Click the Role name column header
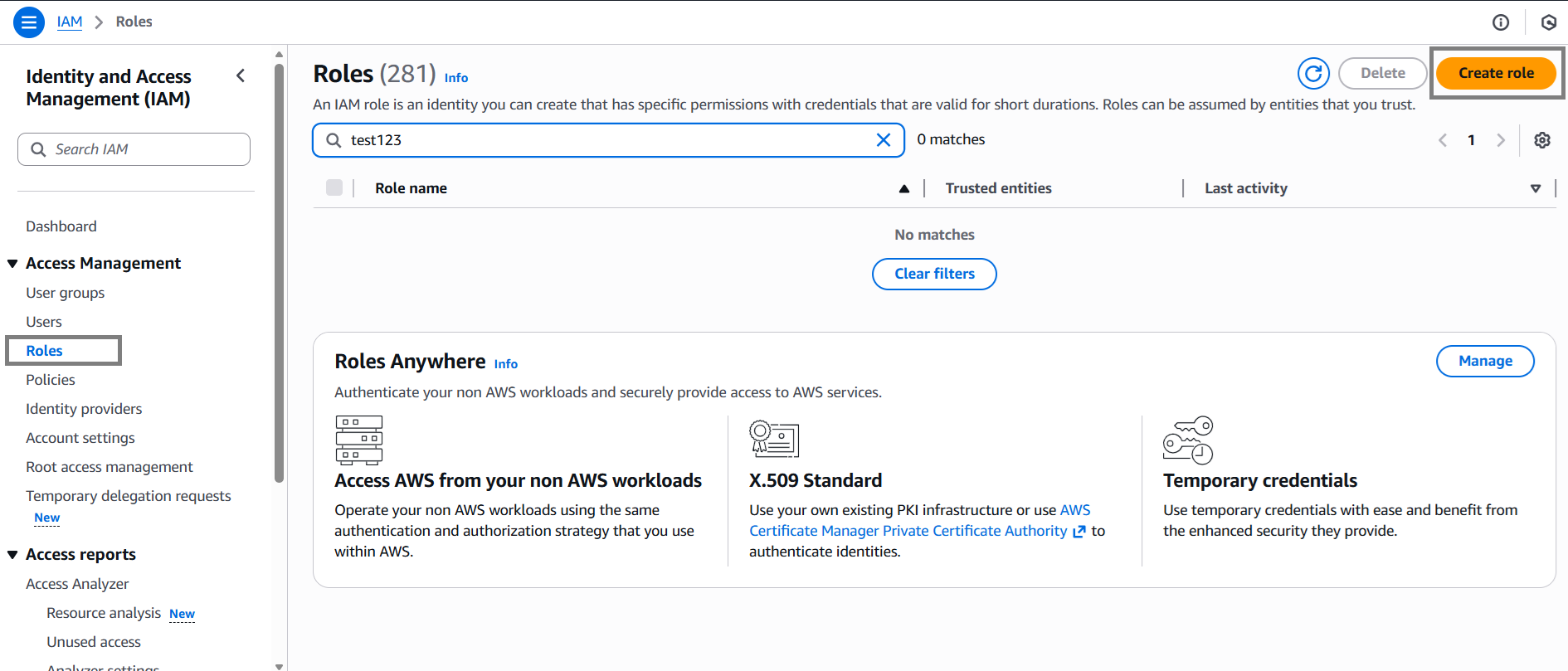1568x671 pixels. (x=411, y=188)
